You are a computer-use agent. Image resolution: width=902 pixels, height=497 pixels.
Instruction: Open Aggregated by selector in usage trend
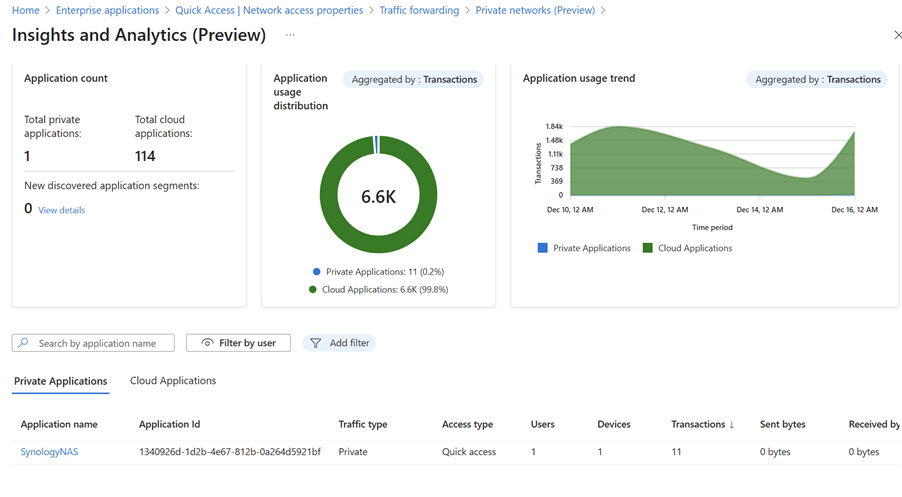coord(817,79)
